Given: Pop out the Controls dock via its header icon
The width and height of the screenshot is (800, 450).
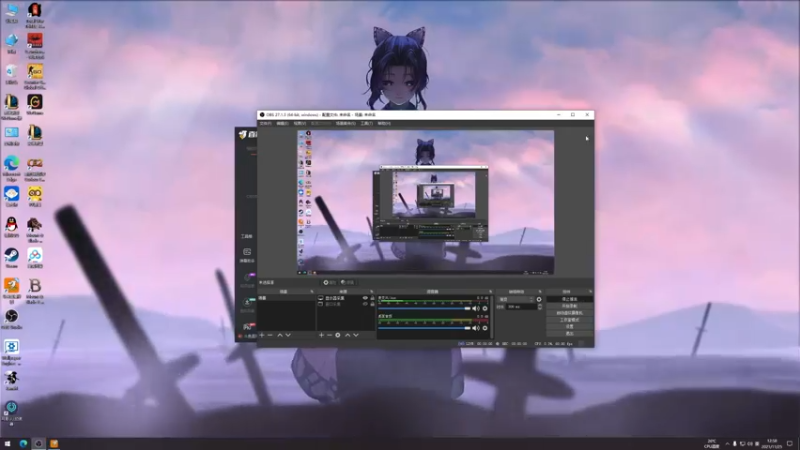Looking at the screenshot, I should [590, 292].
